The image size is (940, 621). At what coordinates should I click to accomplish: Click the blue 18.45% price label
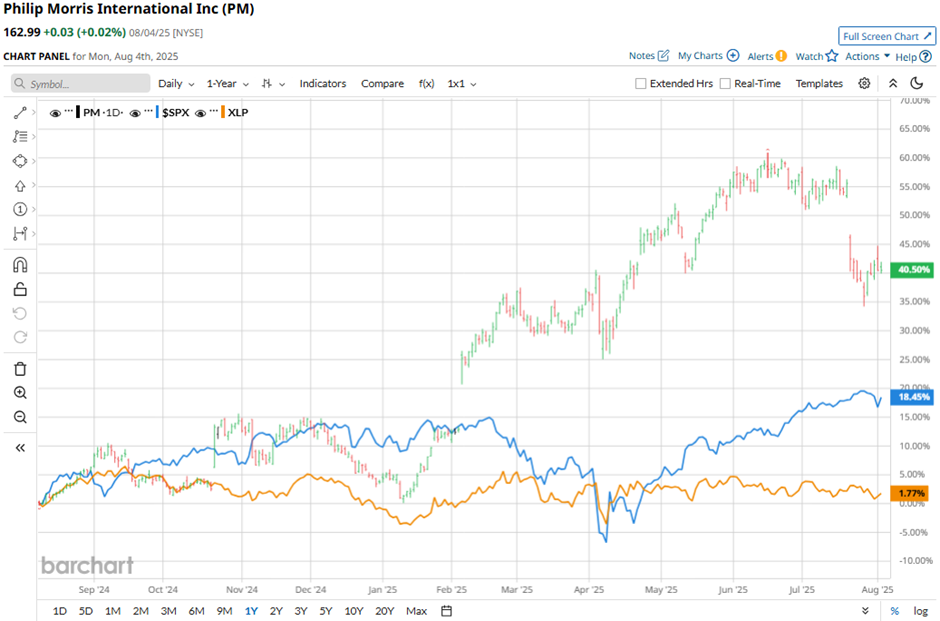coord(912,397)
